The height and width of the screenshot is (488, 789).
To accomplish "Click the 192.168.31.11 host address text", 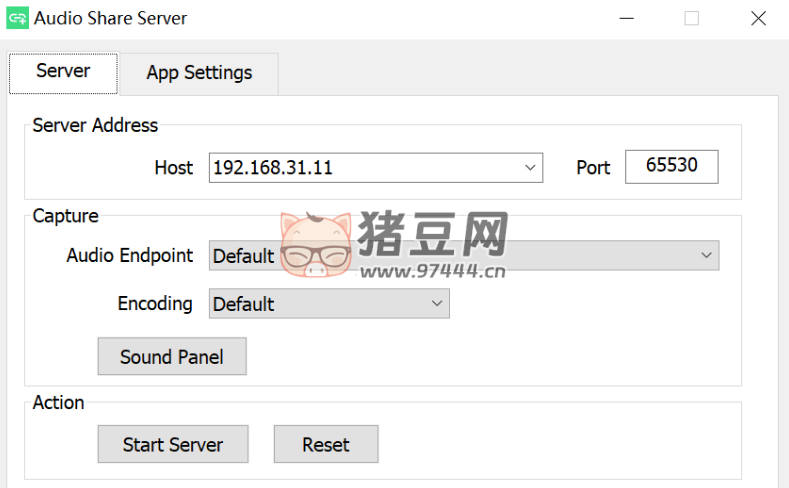I will [273, 168].
